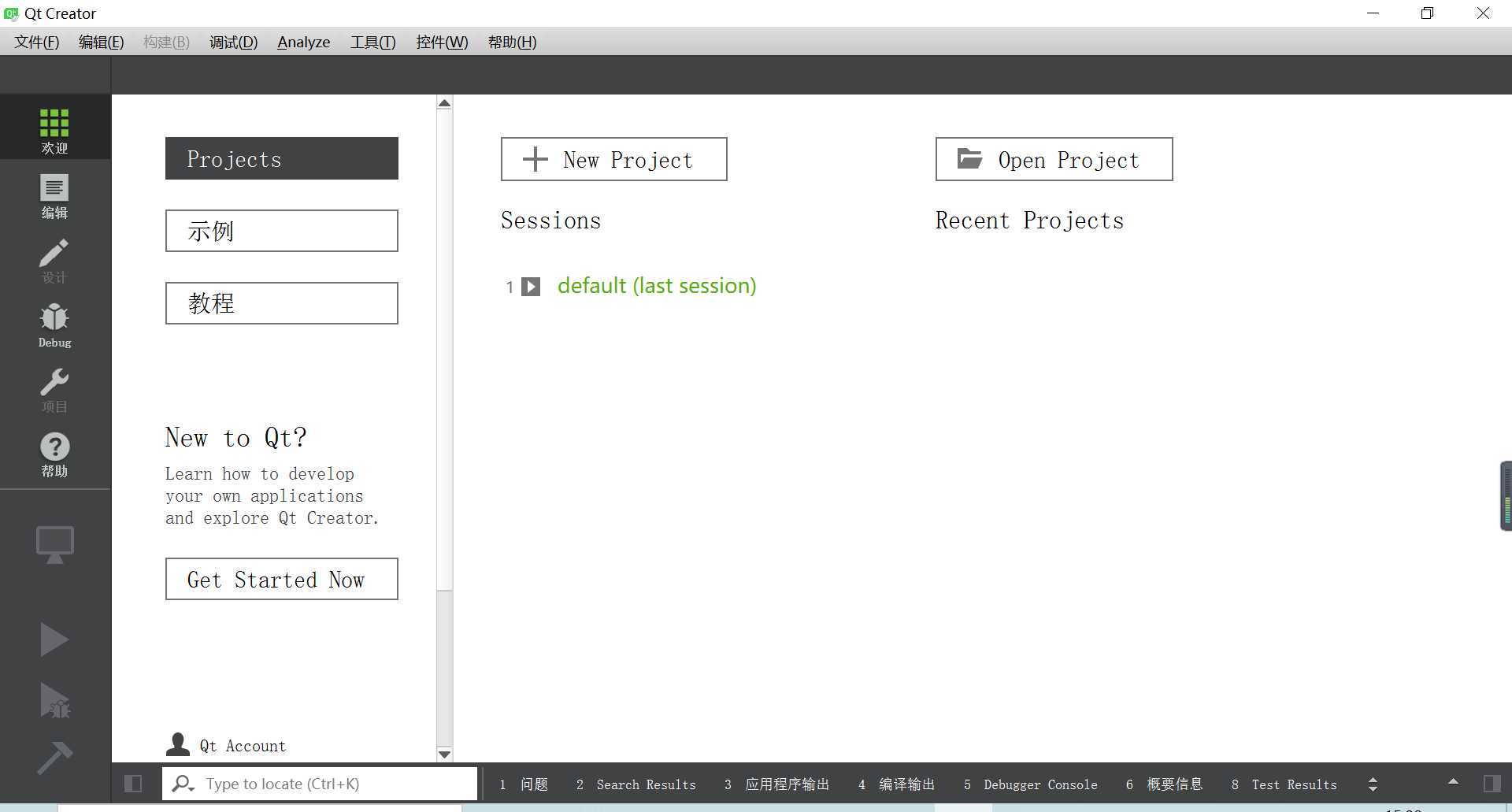Open default (last session) link

tap(657, 285)
